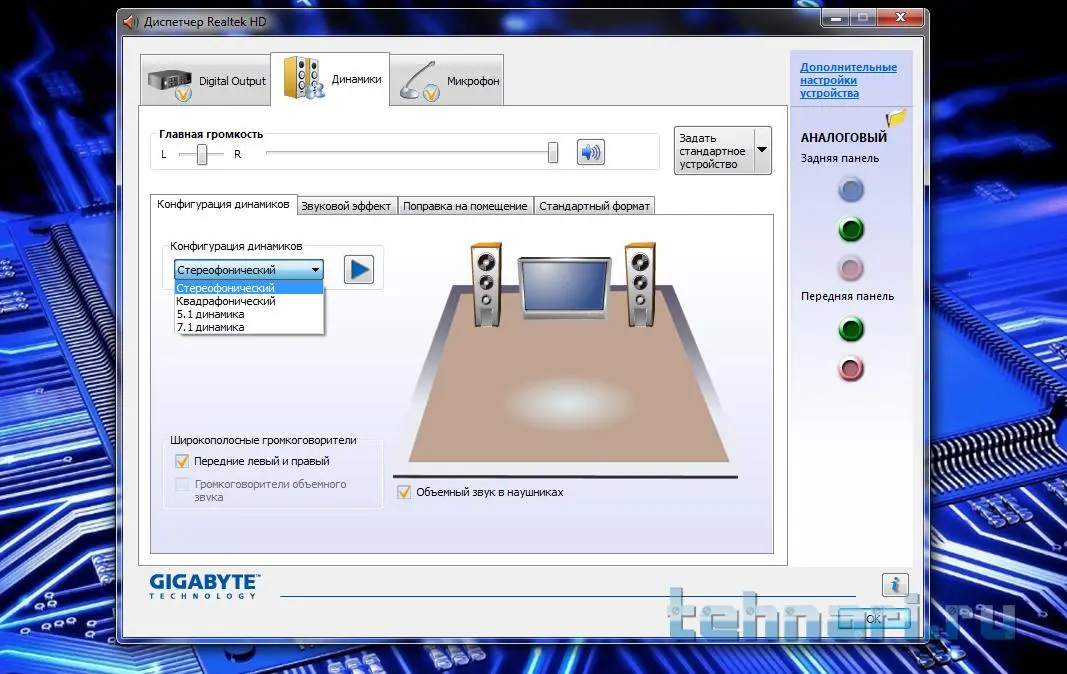Open the Конфигурация динамиков sub-tab

click(223, 204)
